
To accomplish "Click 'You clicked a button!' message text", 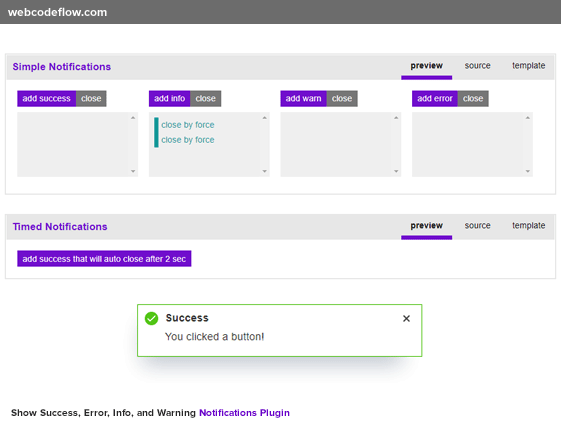I will [x=214, y=337].
